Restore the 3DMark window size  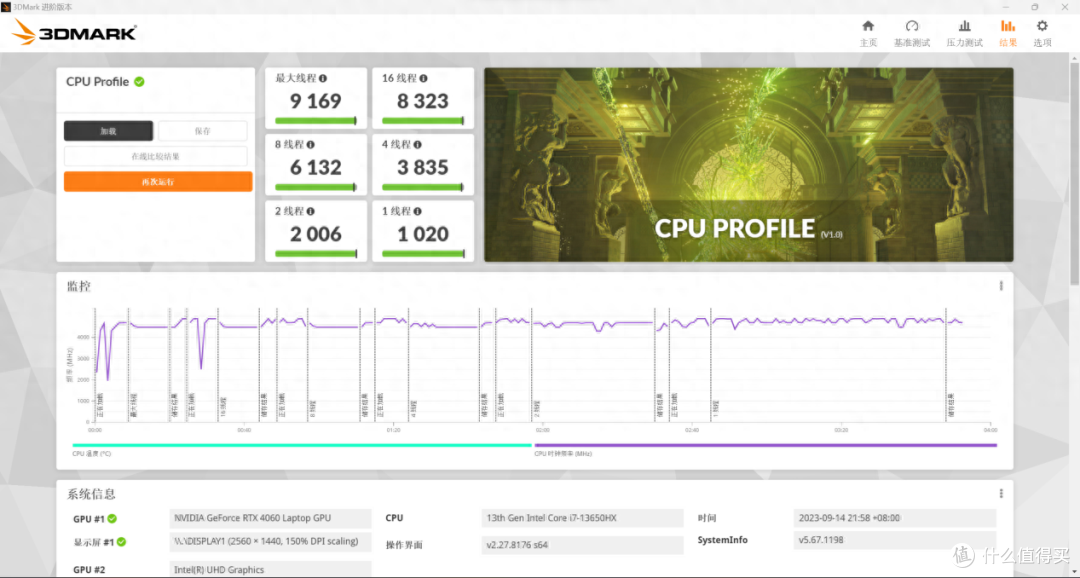coord(1035,7)
